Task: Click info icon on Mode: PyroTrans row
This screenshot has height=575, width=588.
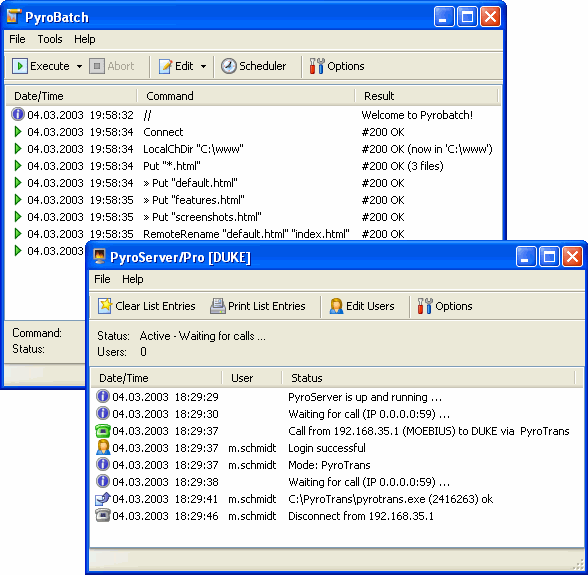Action: coord(103,464)
